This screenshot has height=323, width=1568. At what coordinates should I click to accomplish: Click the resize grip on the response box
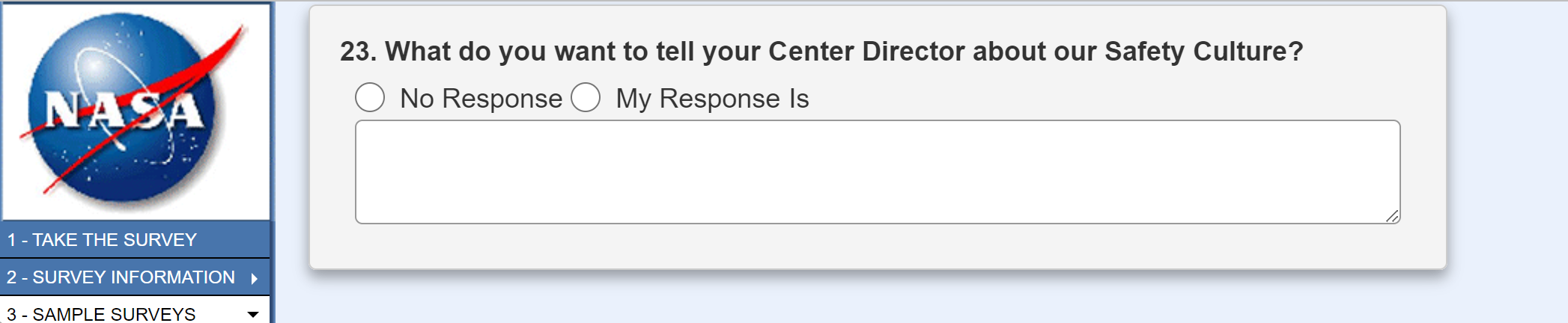[x=1391, y=216]
